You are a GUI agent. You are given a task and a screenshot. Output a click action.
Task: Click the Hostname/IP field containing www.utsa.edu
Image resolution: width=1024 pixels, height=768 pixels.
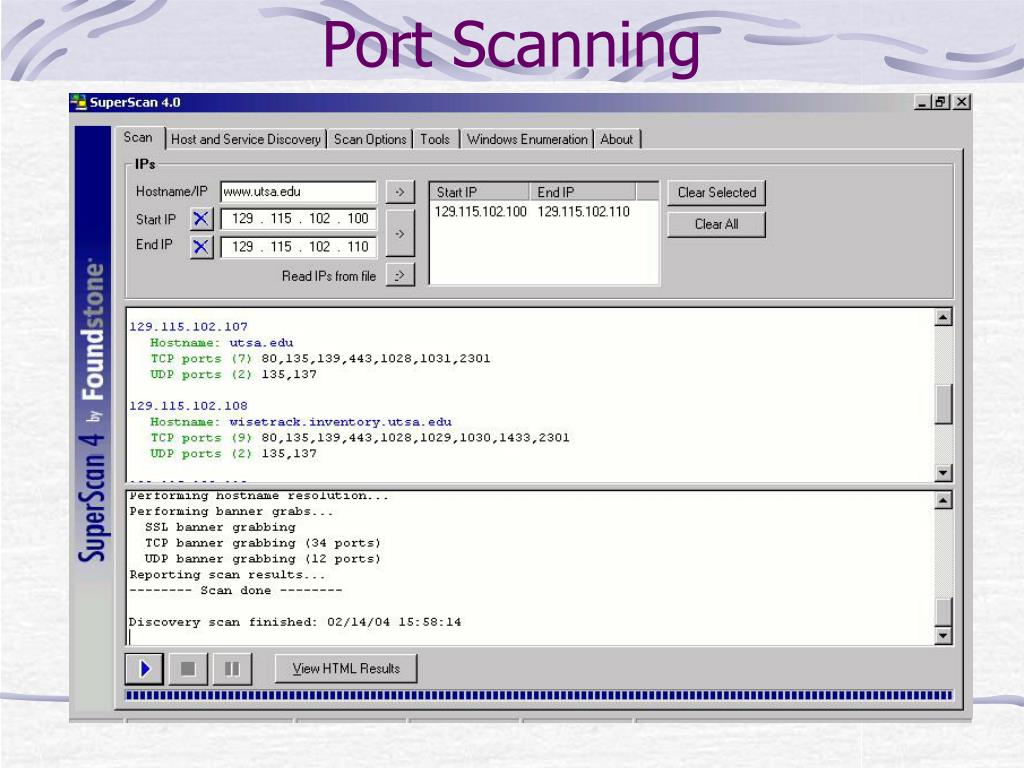[298, 192]
